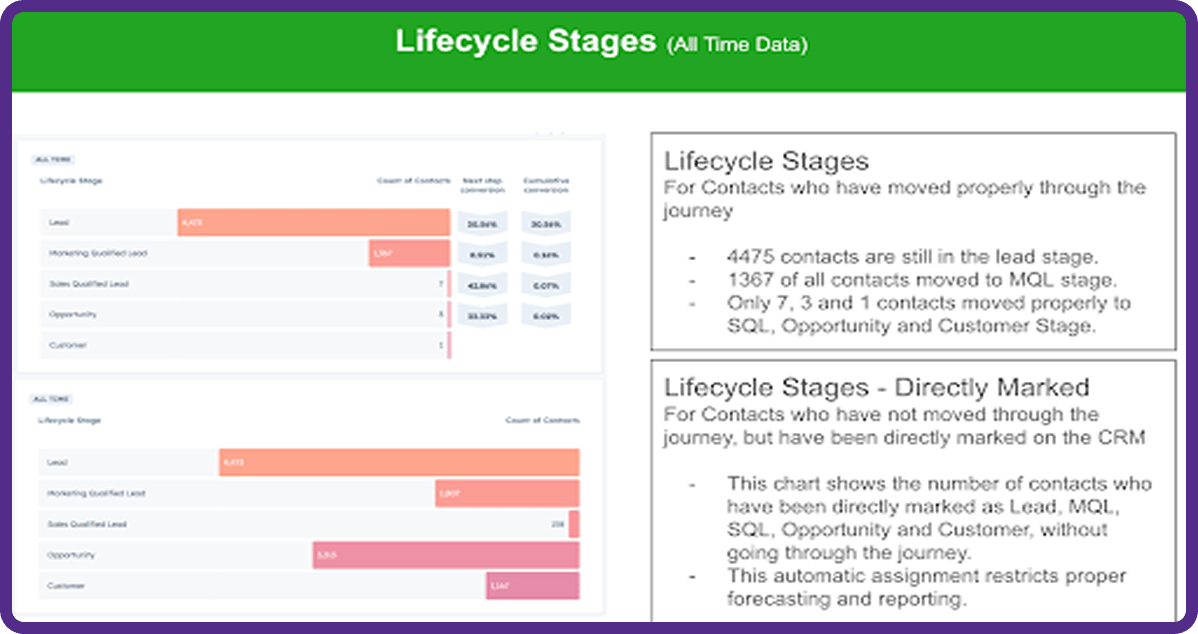Click the ALL TIME filter badge on the second chart
Image resolution: width=1198 pixels, height=634 pixels.
click(x=51, y=399)
